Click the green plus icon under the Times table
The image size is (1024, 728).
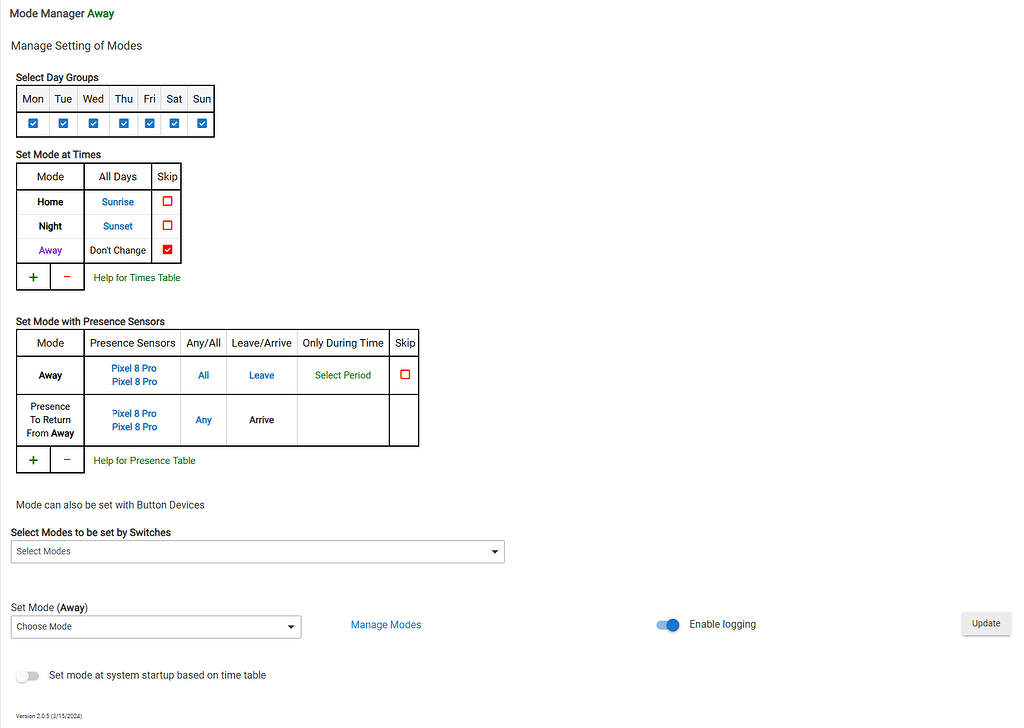point(33,277)
